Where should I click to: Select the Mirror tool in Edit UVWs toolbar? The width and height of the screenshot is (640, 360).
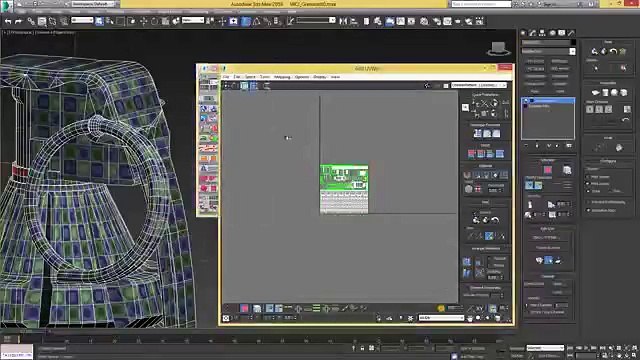coord(267,86)
